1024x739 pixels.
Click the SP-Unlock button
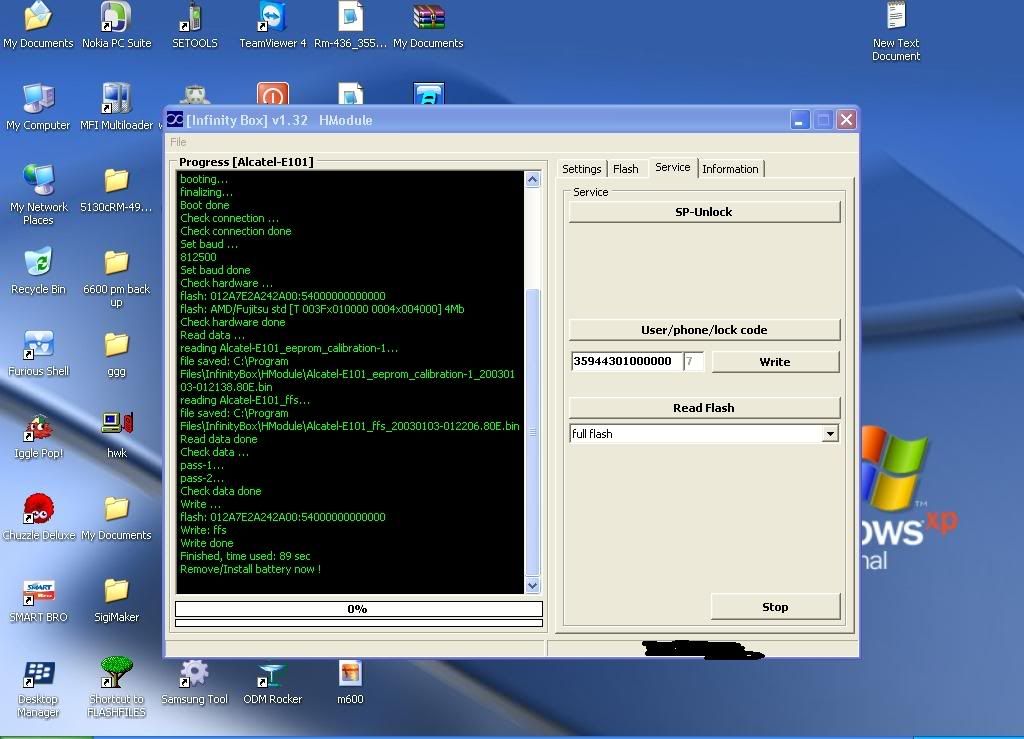[704, 212]
